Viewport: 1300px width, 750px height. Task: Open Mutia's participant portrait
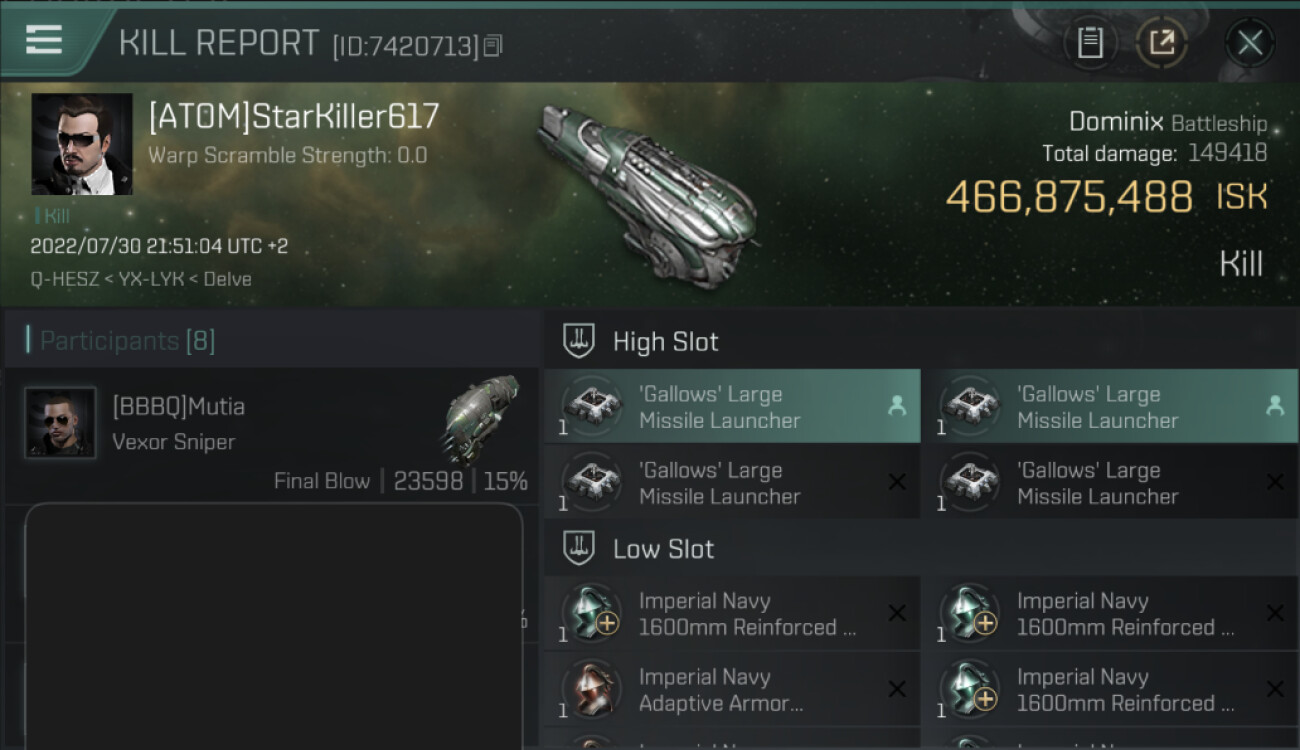[x=60, y=423]
